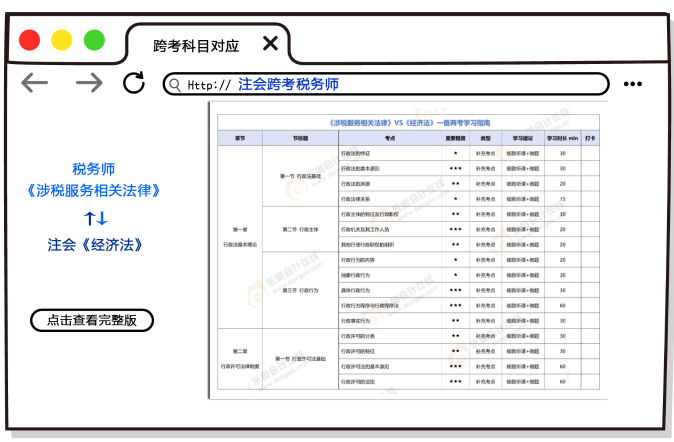This screenshot has width=674, height=442.
Task: Click the 重要程度 column header
Action: [455, 138]
